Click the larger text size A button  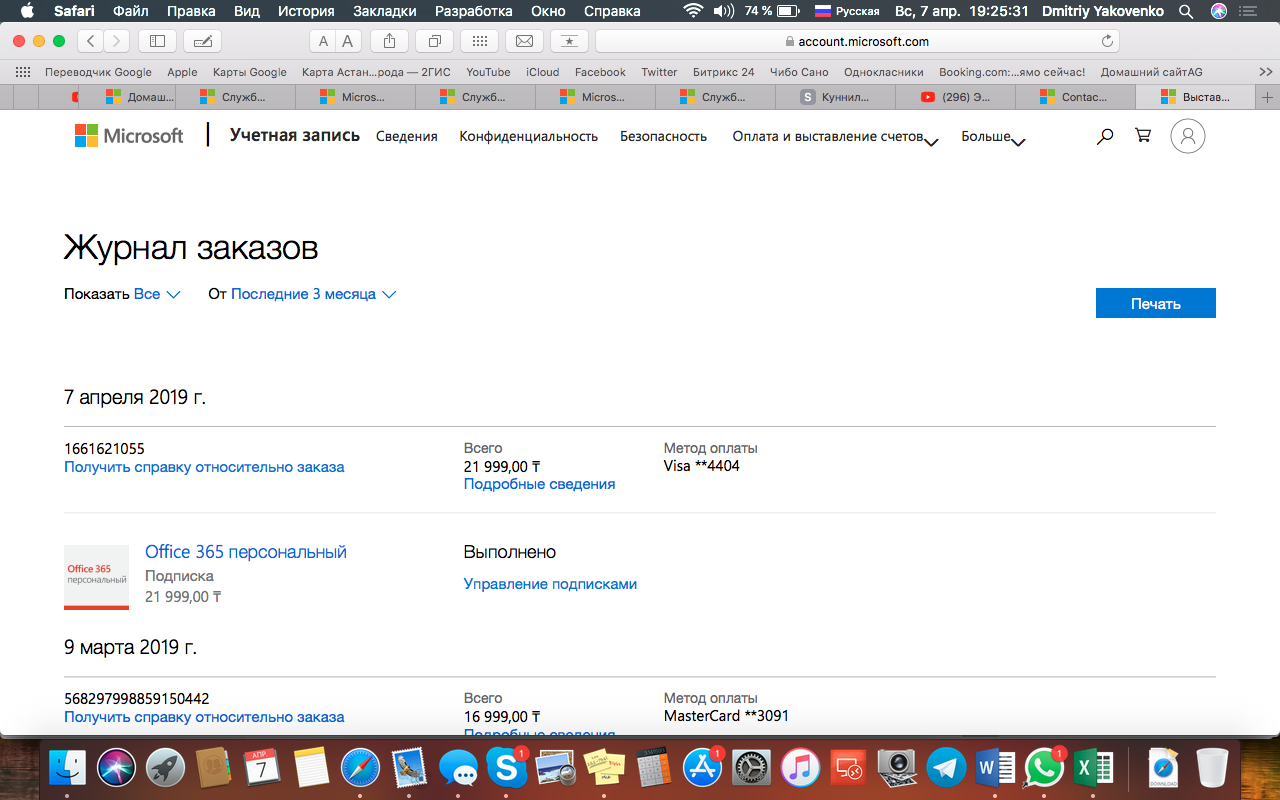click(x=347, y=41)
